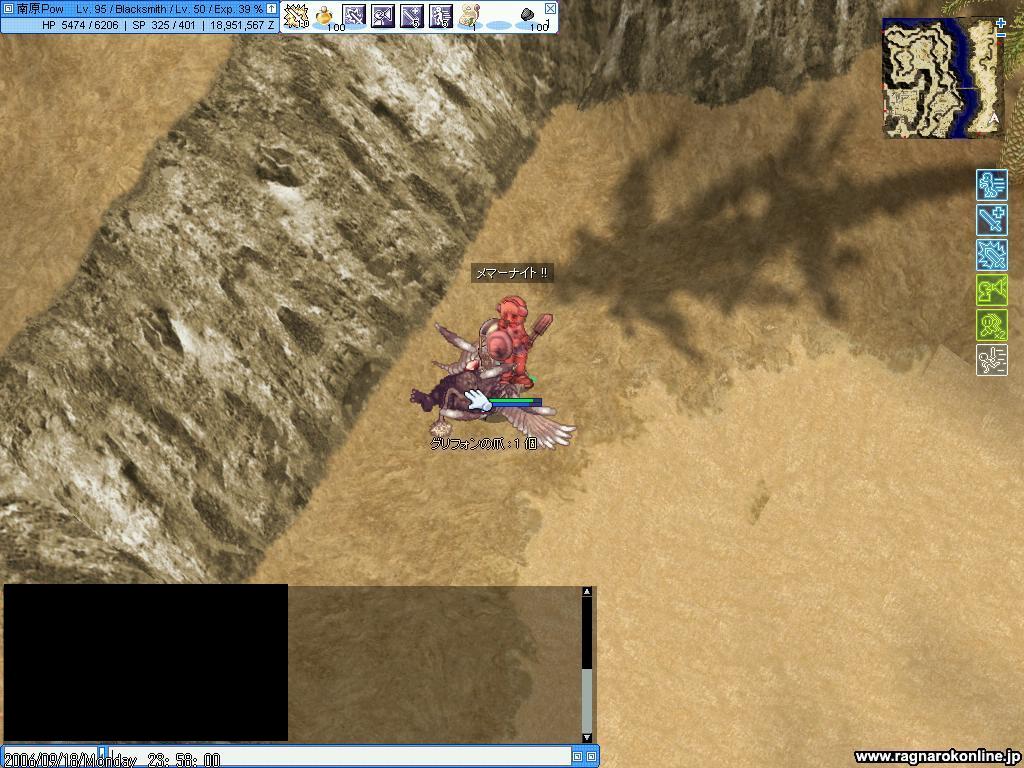Click the green shouting-face buff status icon
Screen dimensions: 1024x768
pyautogui.click(x=991, y=290)
